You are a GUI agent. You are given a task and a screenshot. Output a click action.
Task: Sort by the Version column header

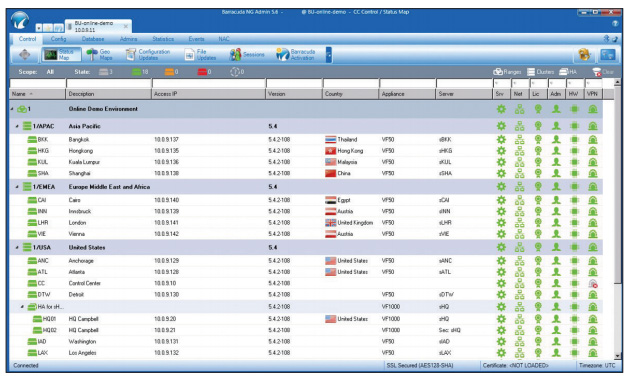294,94
